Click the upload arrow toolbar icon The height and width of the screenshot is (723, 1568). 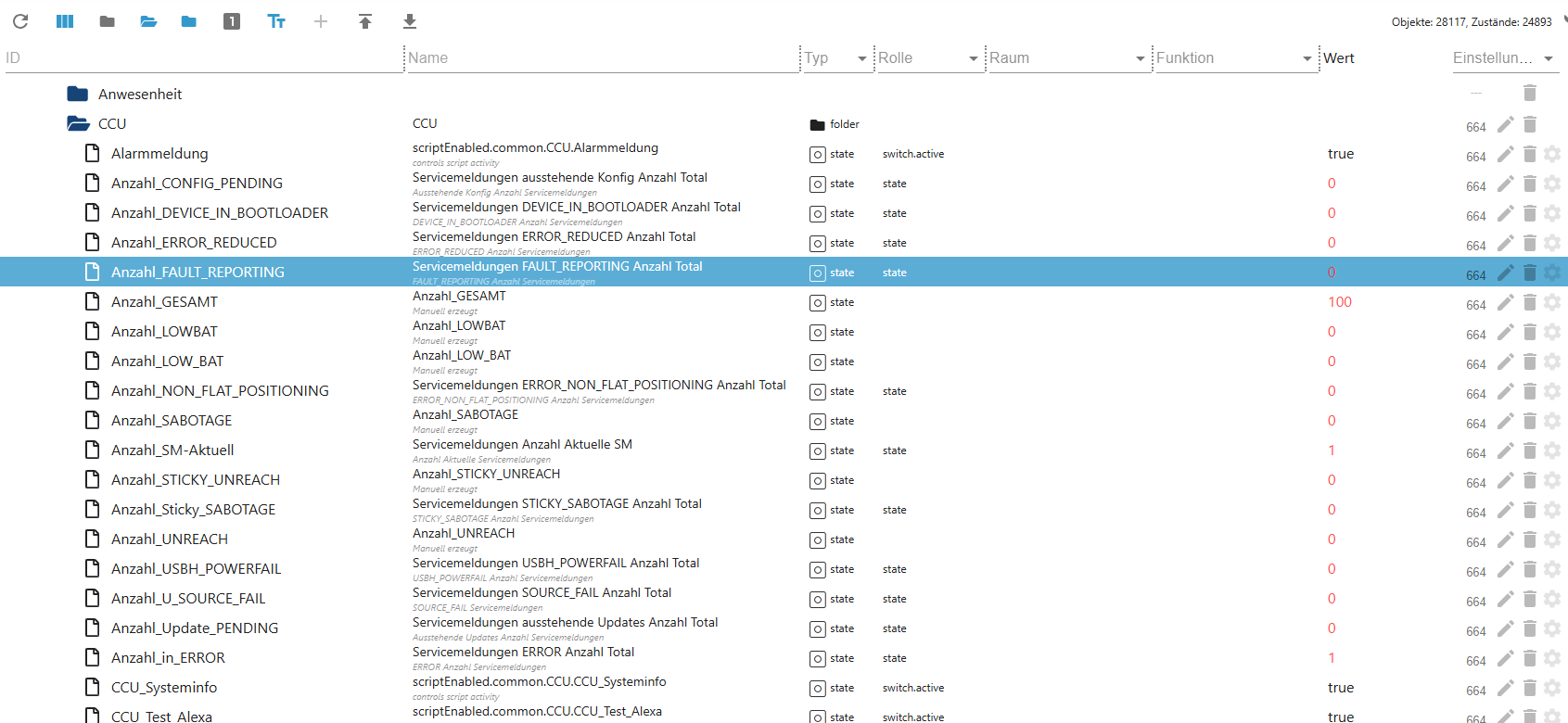365,21
